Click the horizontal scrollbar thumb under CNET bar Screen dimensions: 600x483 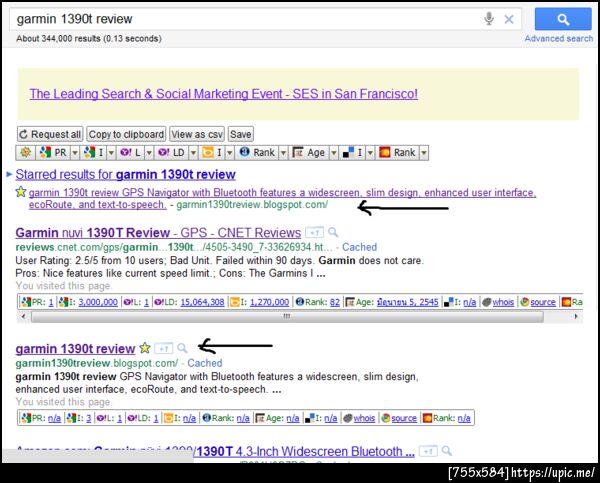point(287,317)
